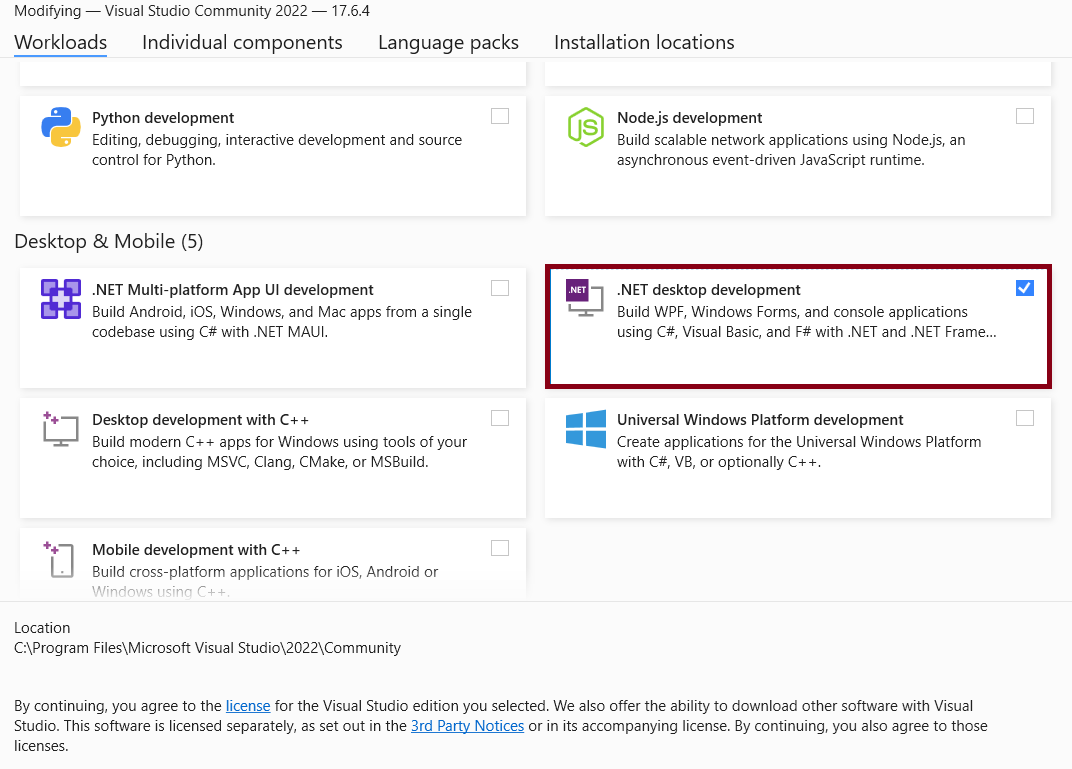Screen dimensions: 1072x769
Task: Click the .NET desktop development icon
Action: pyautogui.click(x=585, y=298)
